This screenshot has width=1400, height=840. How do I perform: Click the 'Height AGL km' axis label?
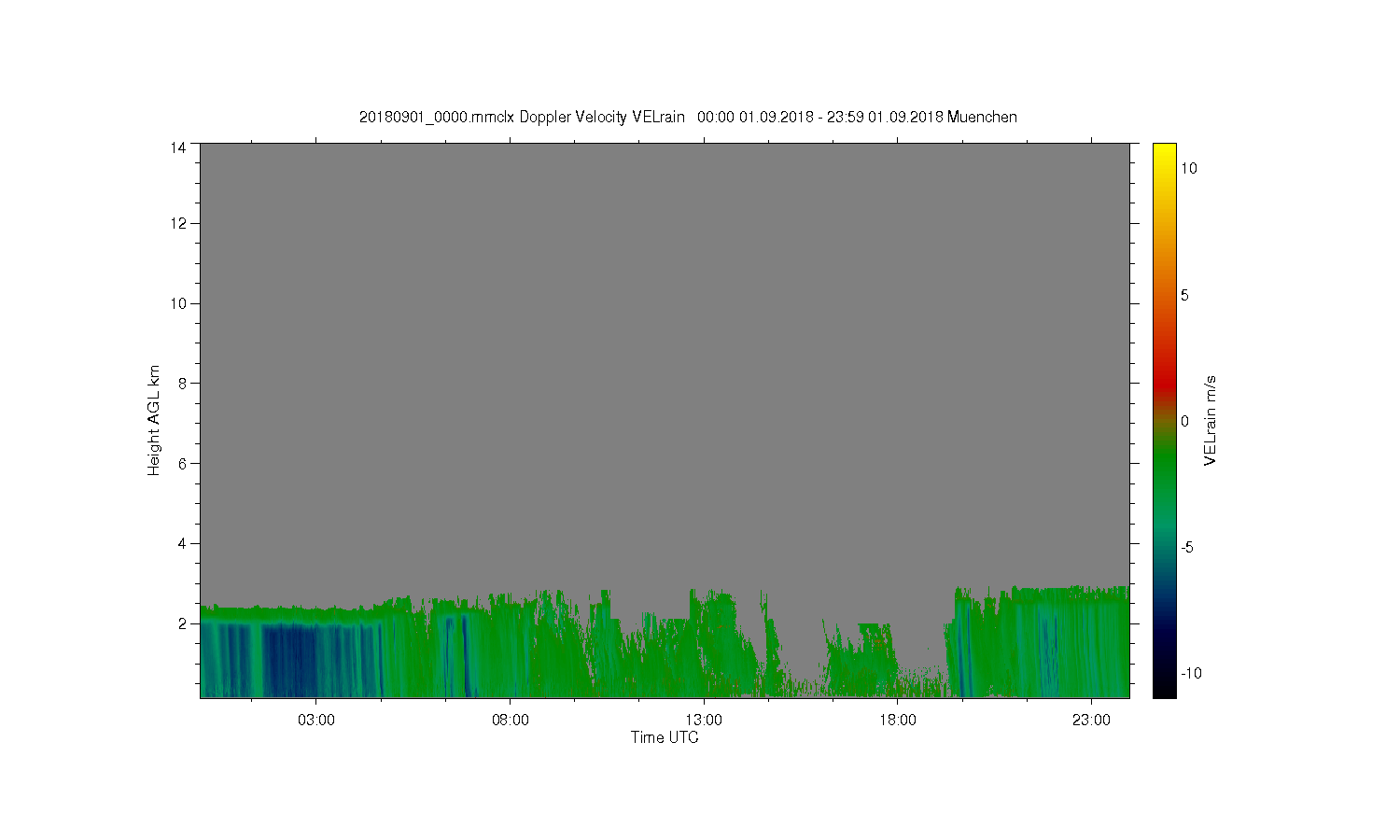[154, 420]
